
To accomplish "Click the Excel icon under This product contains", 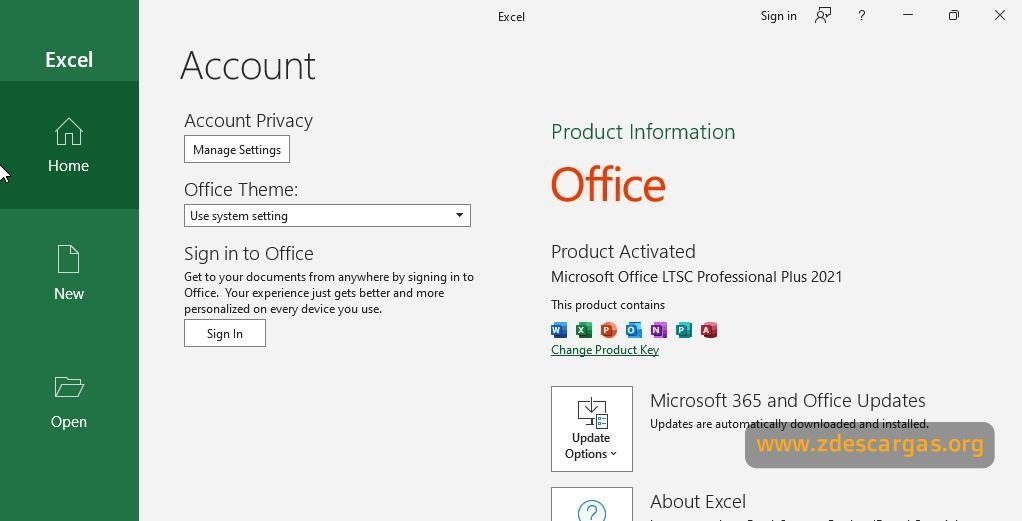I will pos(583,330).
